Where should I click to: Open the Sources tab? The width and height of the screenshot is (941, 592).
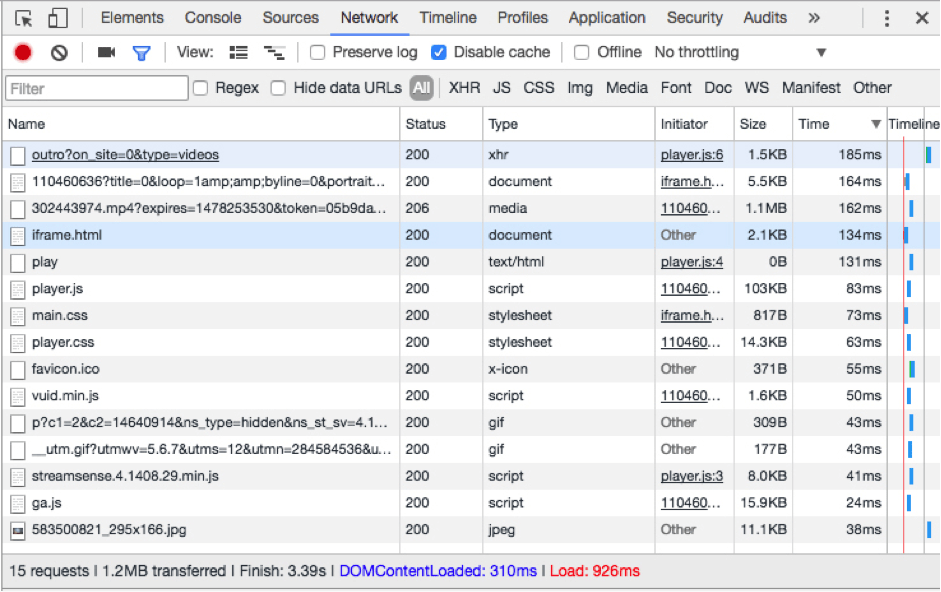(x=290, y=18)
